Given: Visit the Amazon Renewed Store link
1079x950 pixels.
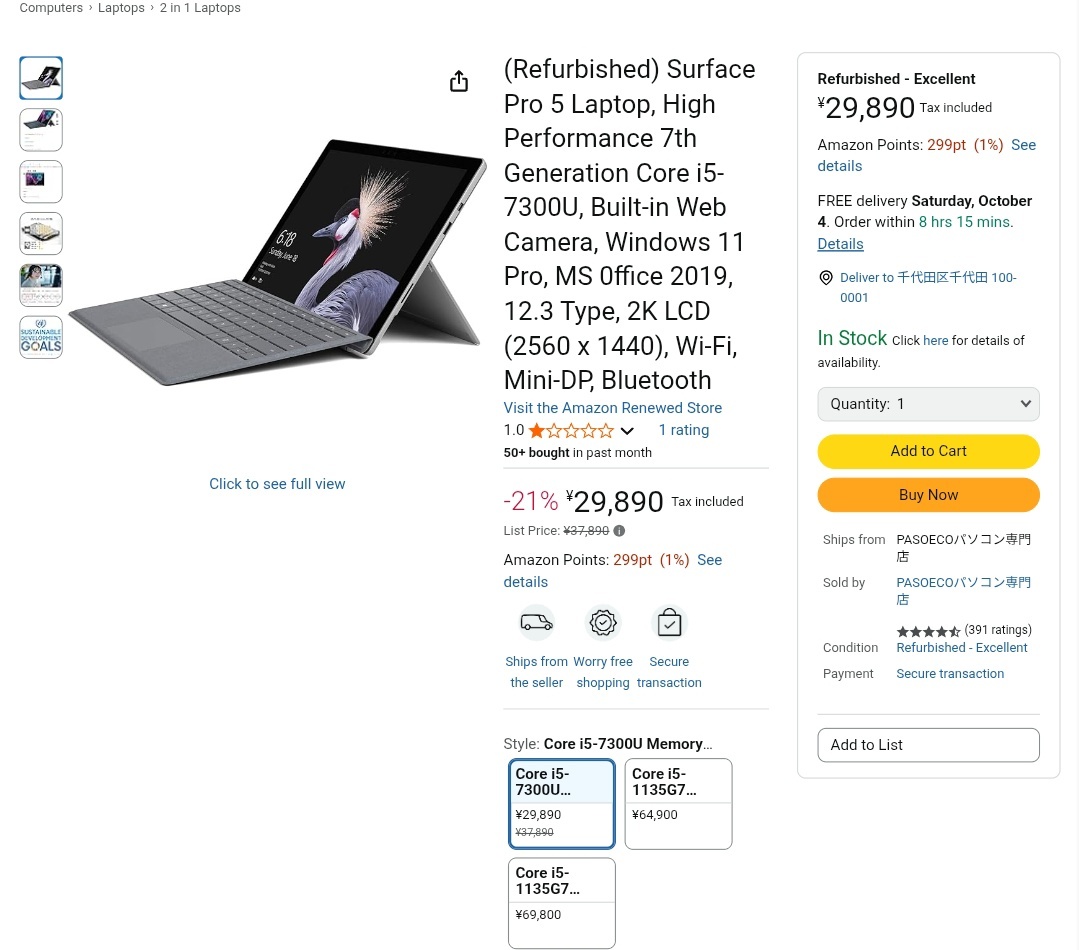Looking at the screenshot, I should pyautogui.click(x=612, y=408).
